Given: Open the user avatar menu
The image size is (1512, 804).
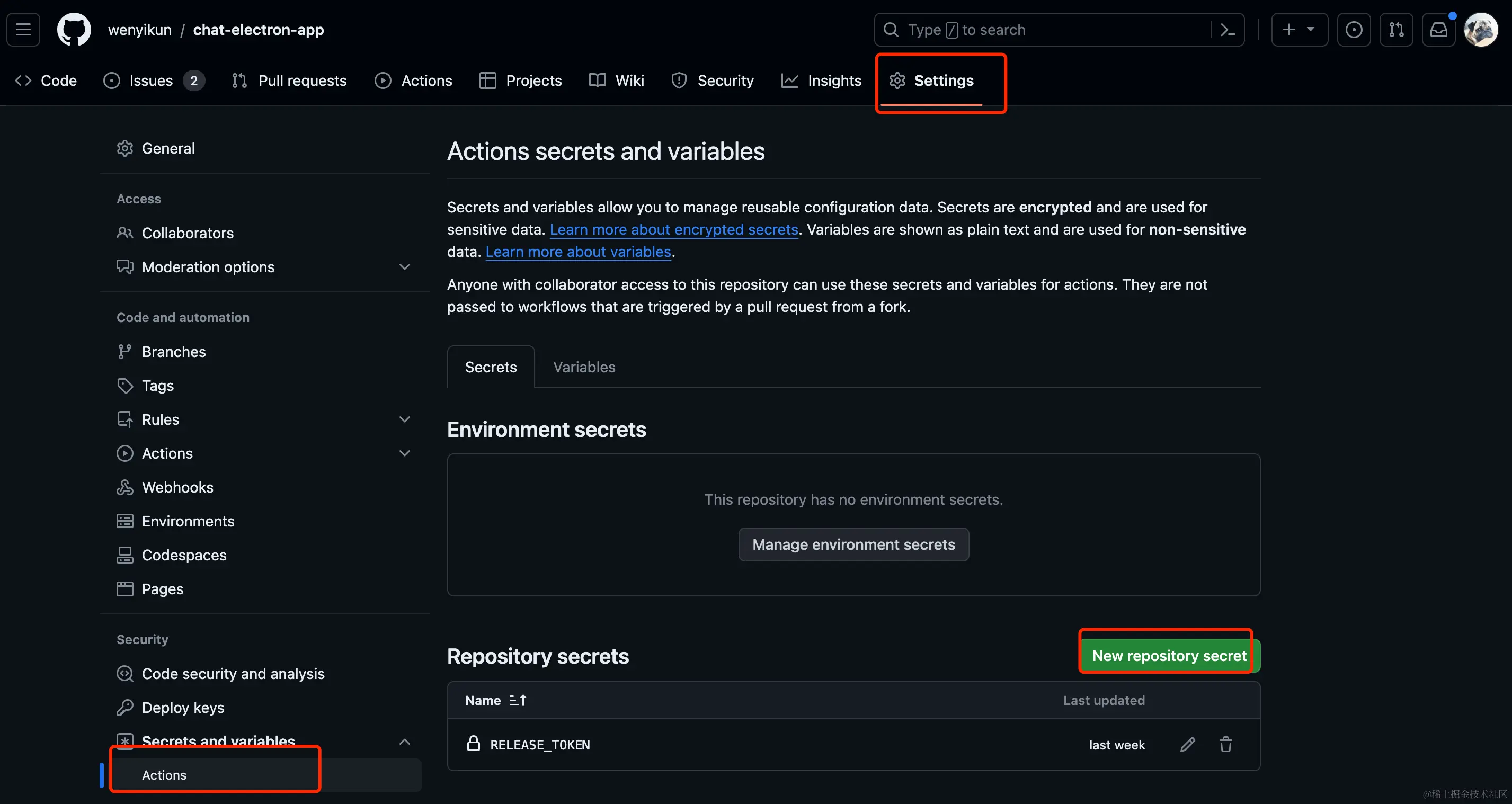Looking at the screenshot, I should [1480, 29].
